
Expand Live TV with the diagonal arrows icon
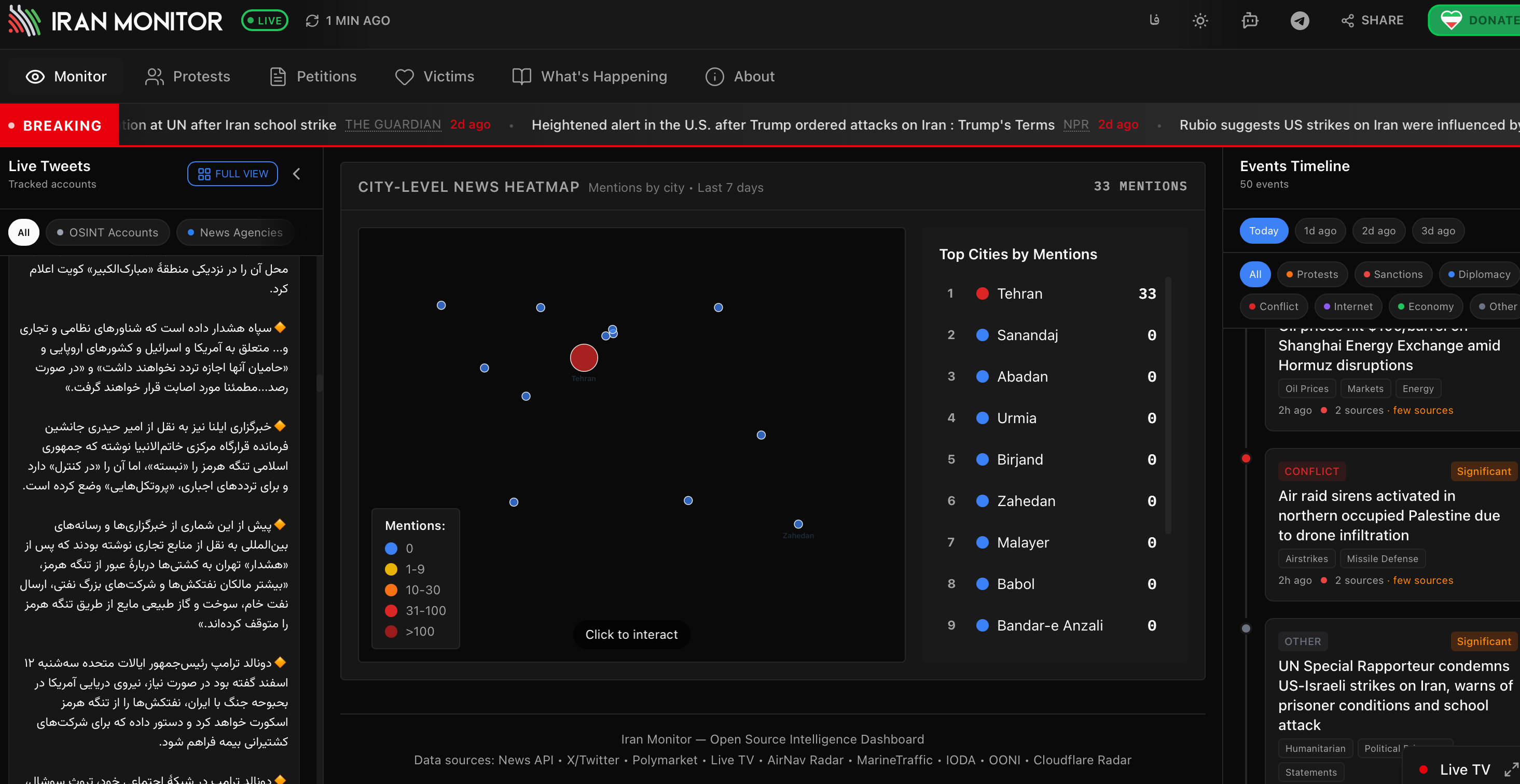click(1511, 769)
